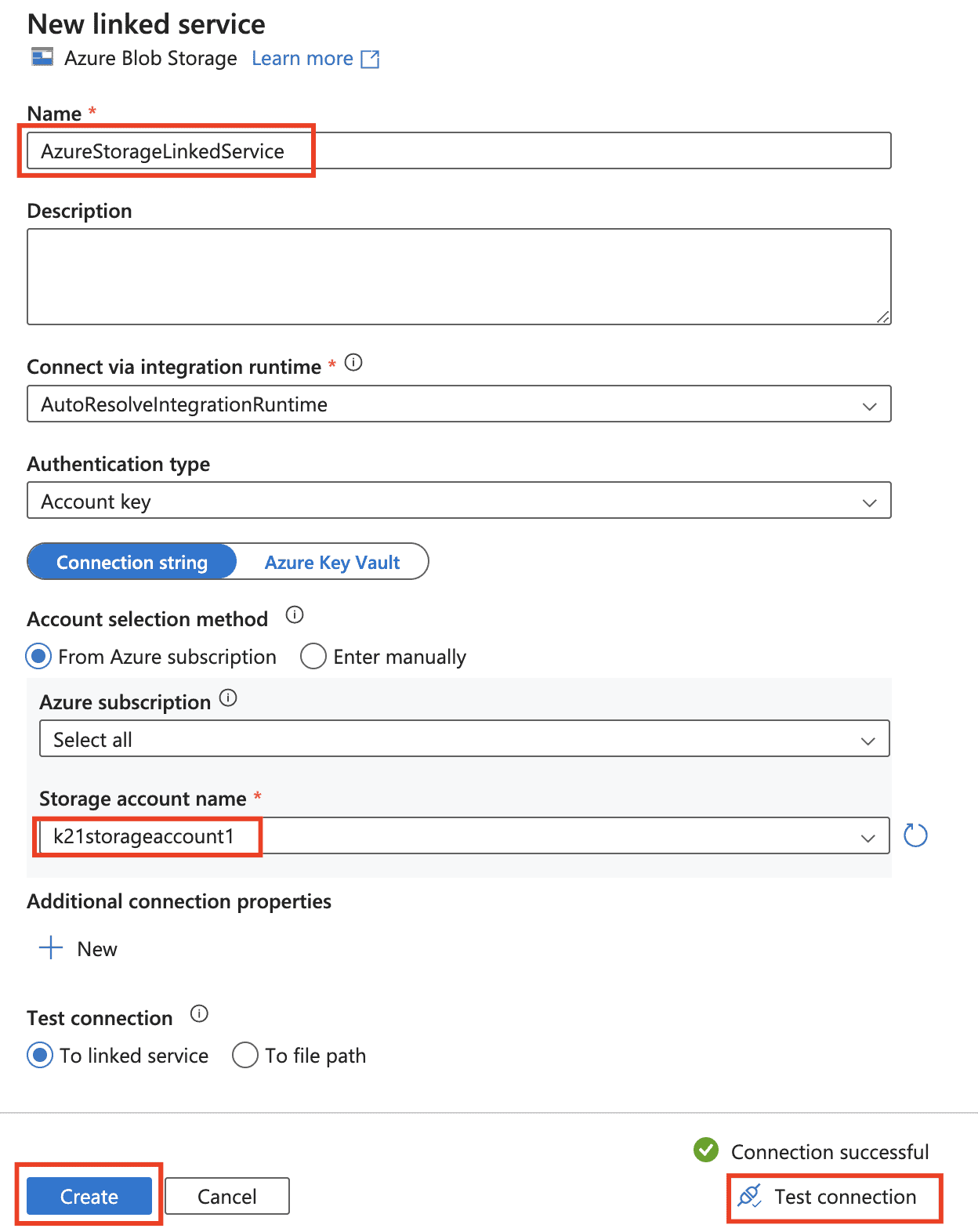Click the Learn more external link icon
The image size is (978, 1232).
pyautogui.click(x=370, y=59)
